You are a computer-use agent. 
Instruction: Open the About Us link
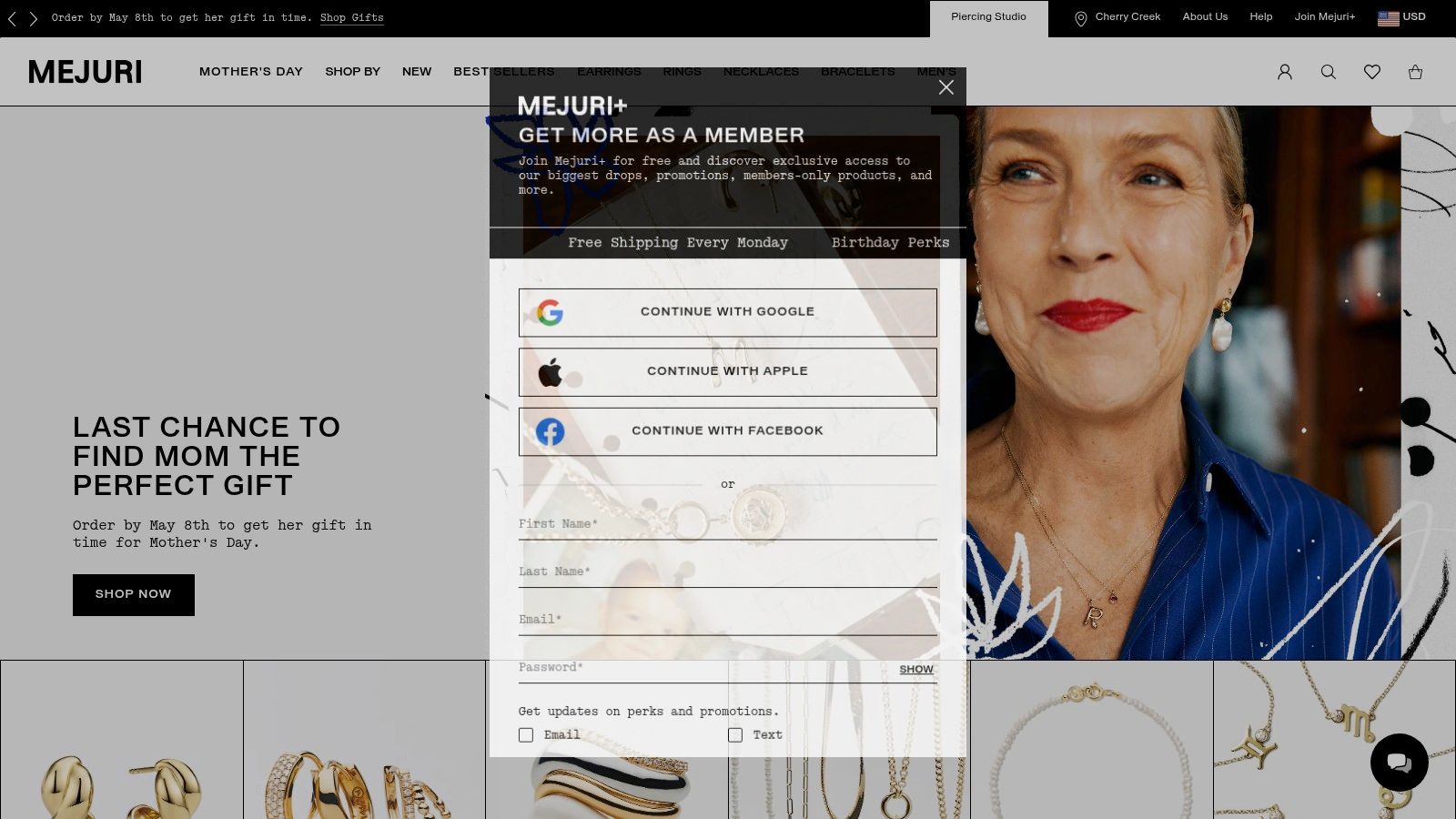(1205, 17)
